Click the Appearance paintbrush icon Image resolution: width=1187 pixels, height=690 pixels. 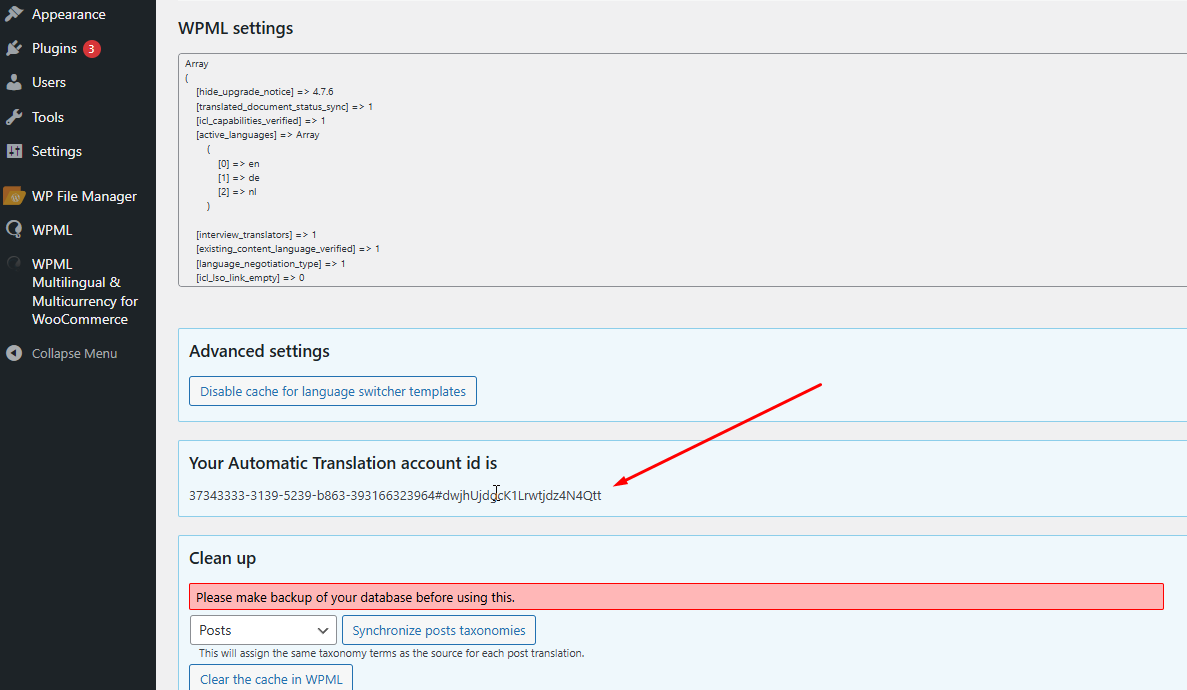point(14,15)
